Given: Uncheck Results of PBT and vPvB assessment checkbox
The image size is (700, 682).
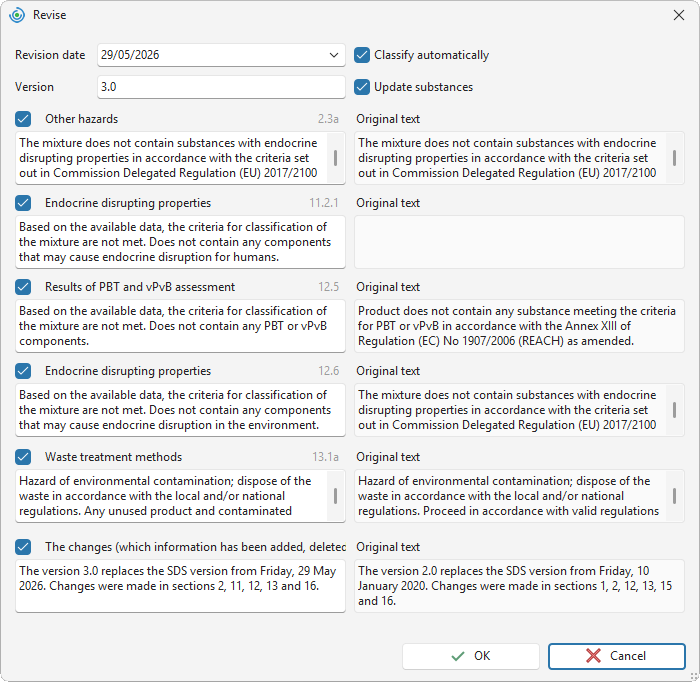Looking at the screenshot, I should point(23,287).
